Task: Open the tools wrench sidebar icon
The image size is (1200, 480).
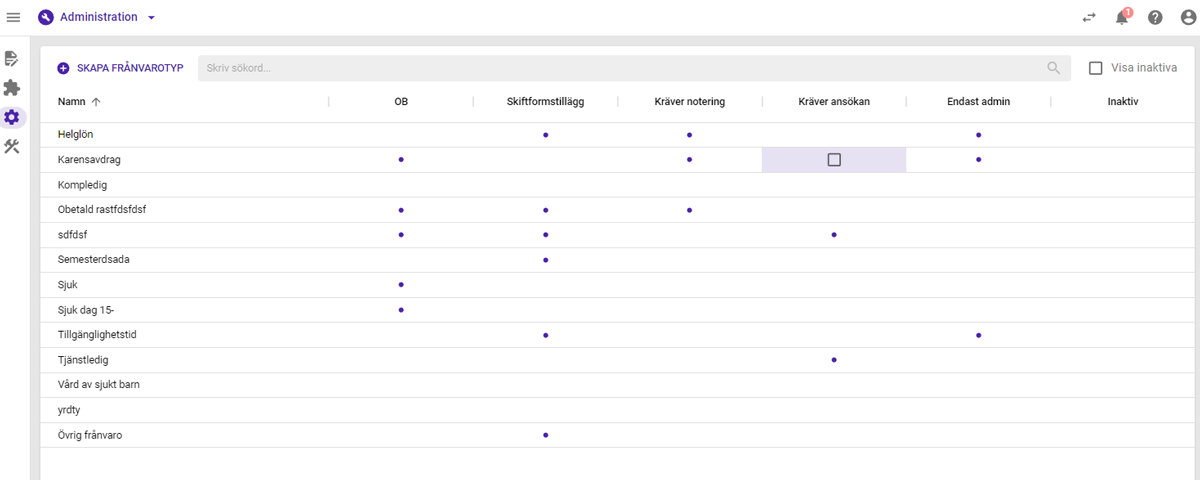Action: (12, 147)
